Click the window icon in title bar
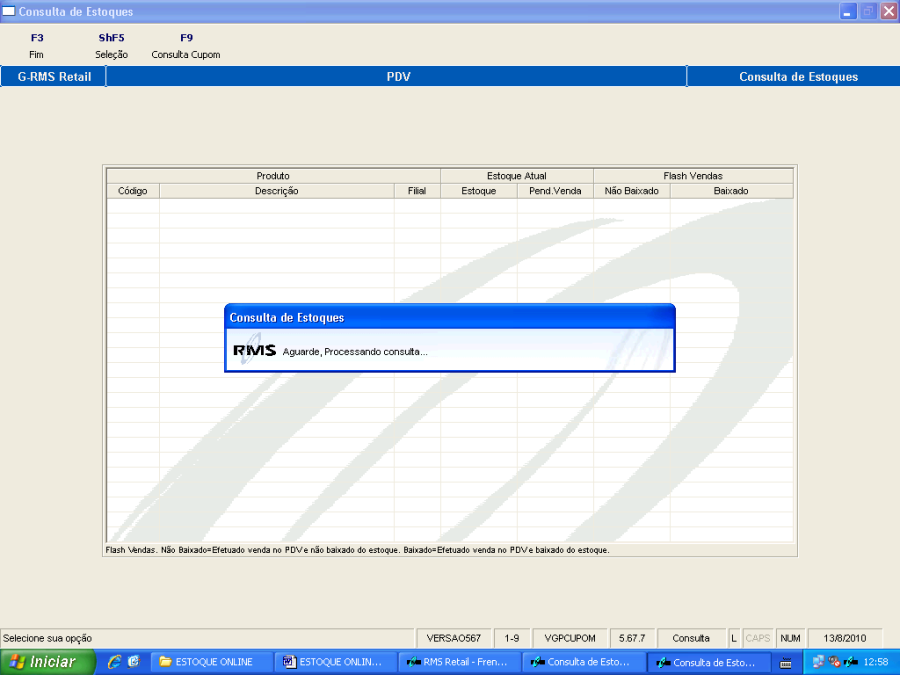Viewport: 900px width, 675px height. (x=9, y=11)
